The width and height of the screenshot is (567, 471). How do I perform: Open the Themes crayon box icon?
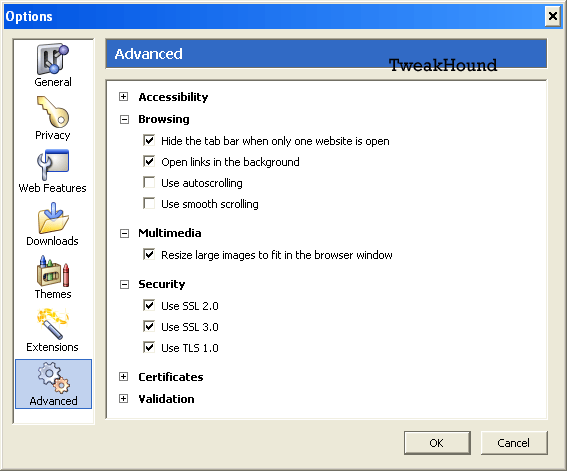pyautogui.click(x=53, y=271)
